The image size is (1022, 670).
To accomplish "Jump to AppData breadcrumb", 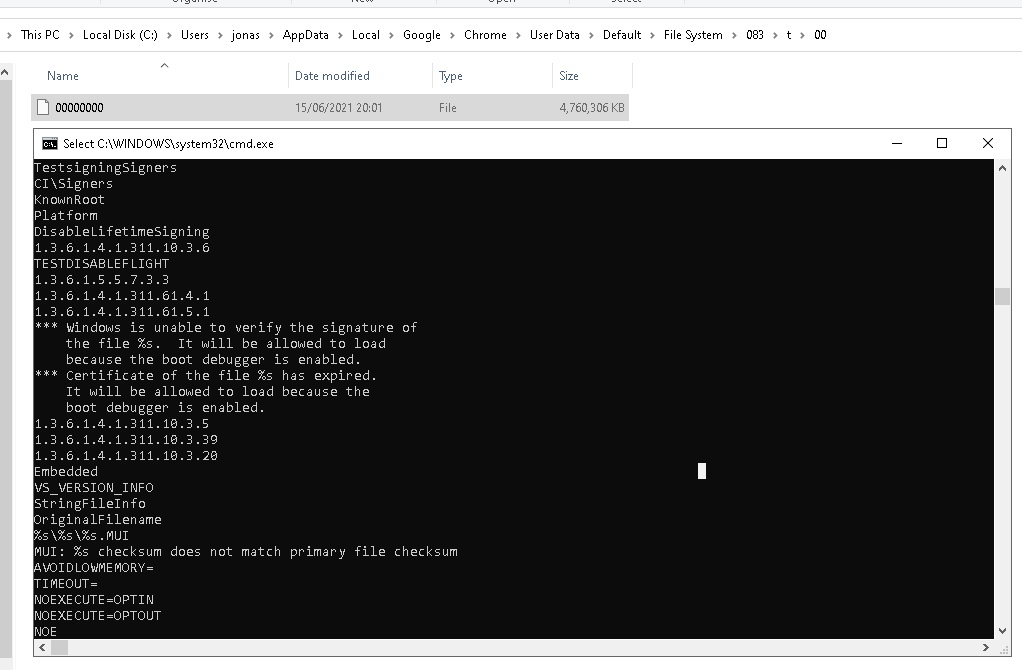I will [306, 35].
